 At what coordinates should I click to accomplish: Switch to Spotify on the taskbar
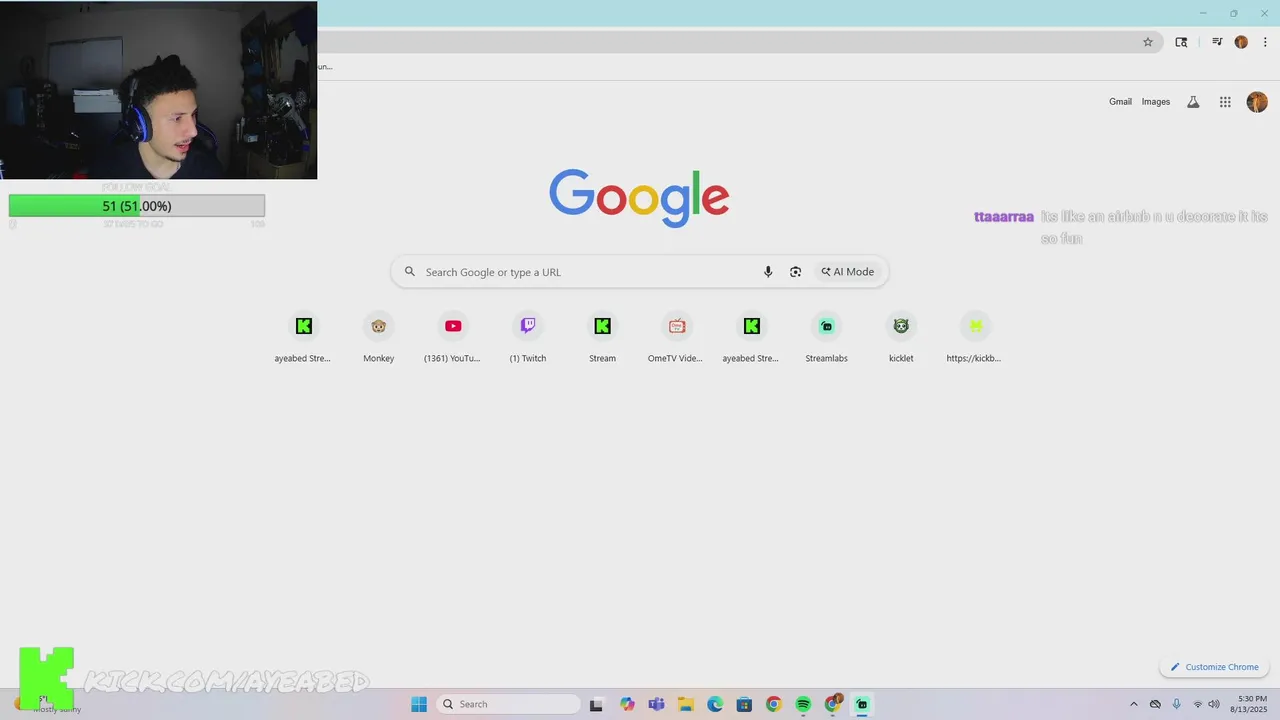coord(803,704)
